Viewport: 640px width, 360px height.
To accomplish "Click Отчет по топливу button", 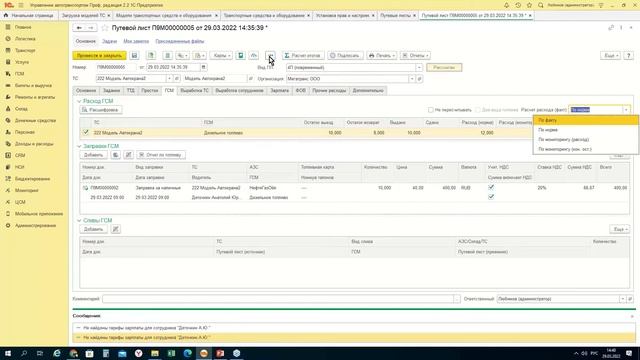I will pos(161,155).
